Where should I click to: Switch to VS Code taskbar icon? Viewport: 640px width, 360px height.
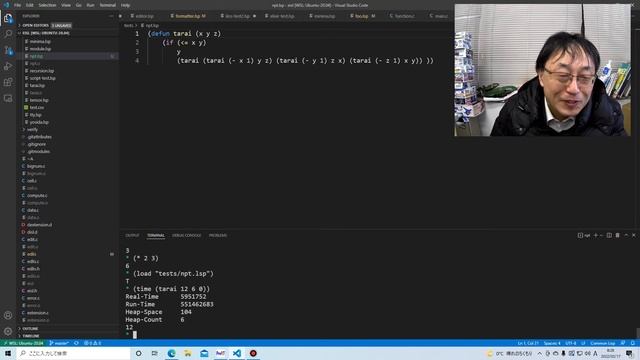(x=237, y=353)
